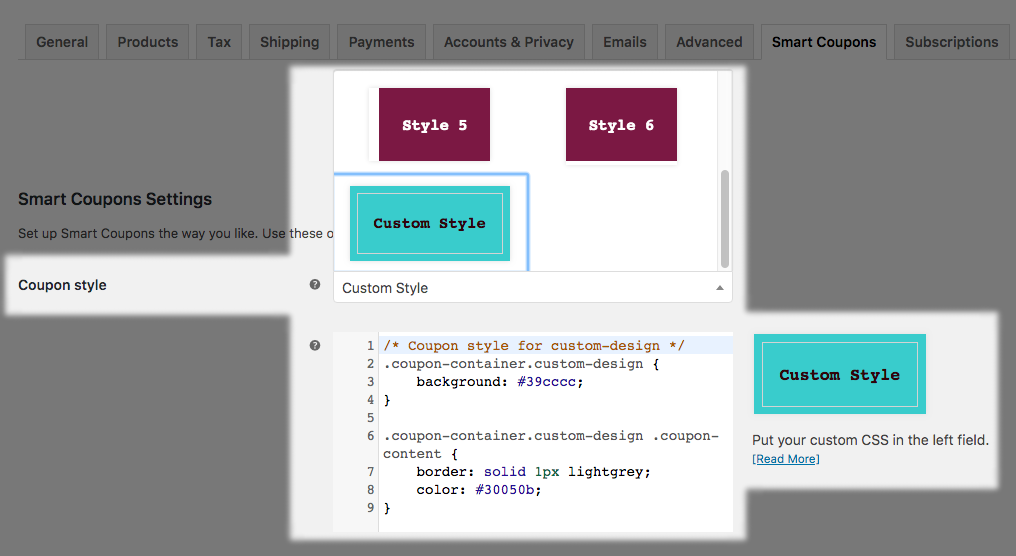The height and width of the screenshot is (556, 1016).
Task: Click the #39cccc background value
Action: click(x=546, y=382)
